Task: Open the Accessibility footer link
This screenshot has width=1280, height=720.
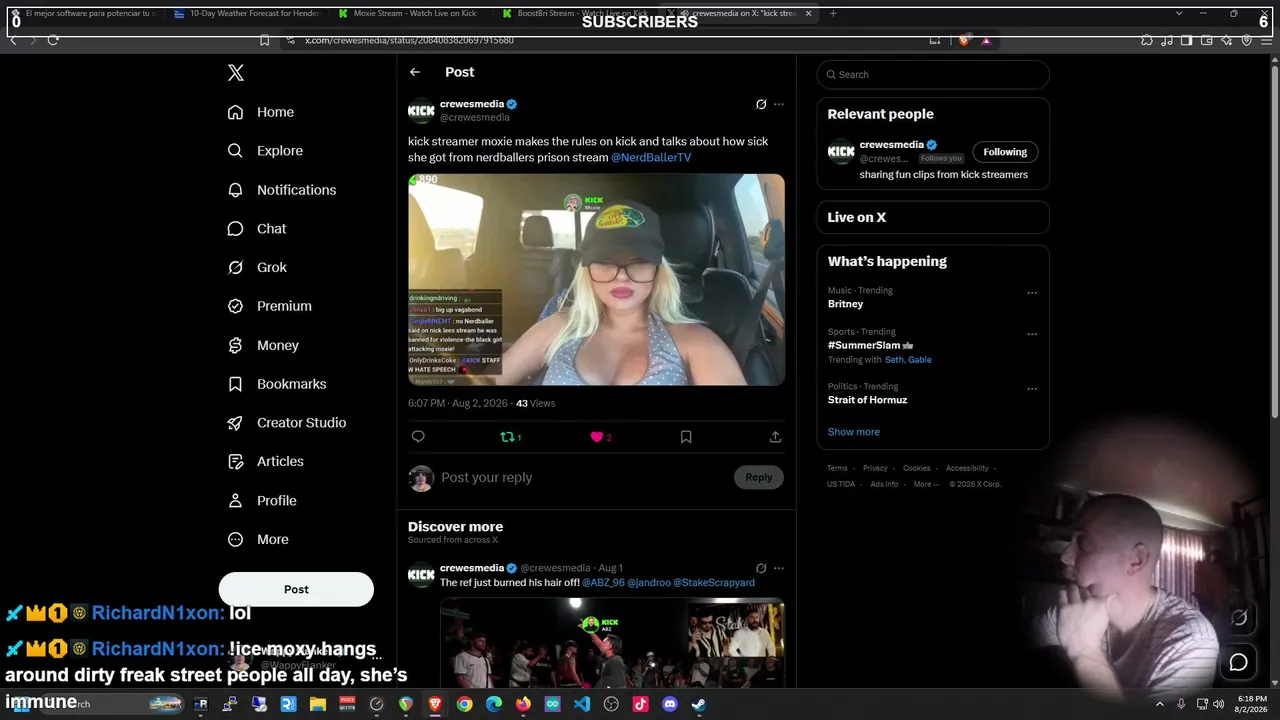Action: click(967, 468)
